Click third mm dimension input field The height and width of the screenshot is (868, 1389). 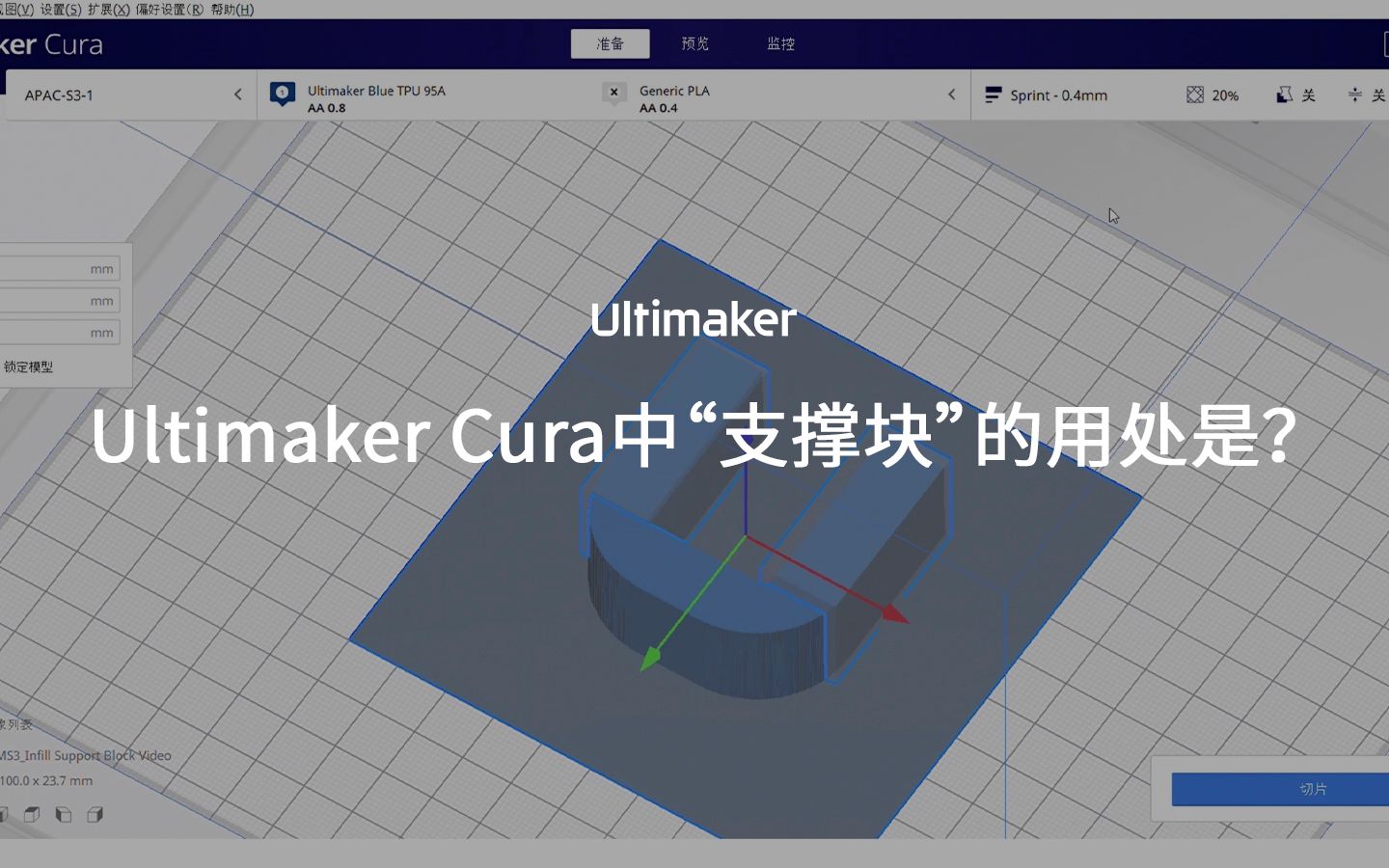[x=58, y=333]
